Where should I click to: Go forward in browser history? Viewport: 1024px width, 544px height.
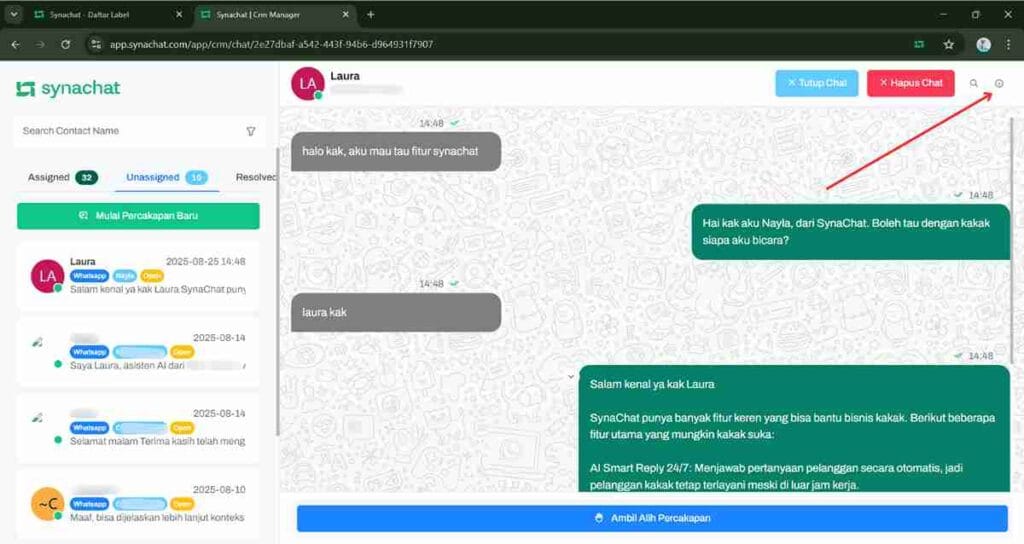[40, 44]
